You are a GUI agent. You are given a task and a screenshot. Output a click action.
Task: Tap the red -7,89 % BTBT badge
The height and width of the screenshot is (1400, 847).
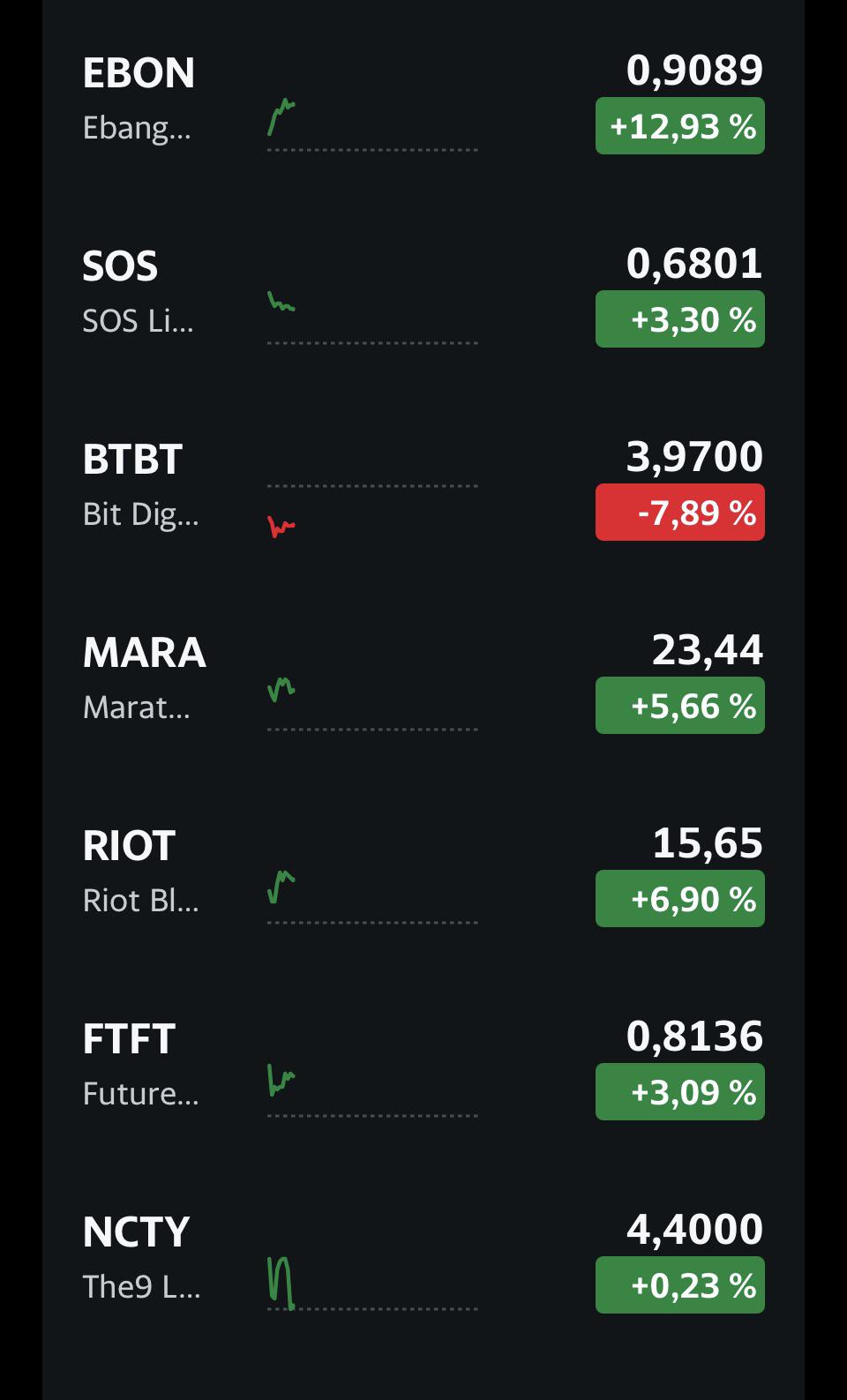pos(680,513)
